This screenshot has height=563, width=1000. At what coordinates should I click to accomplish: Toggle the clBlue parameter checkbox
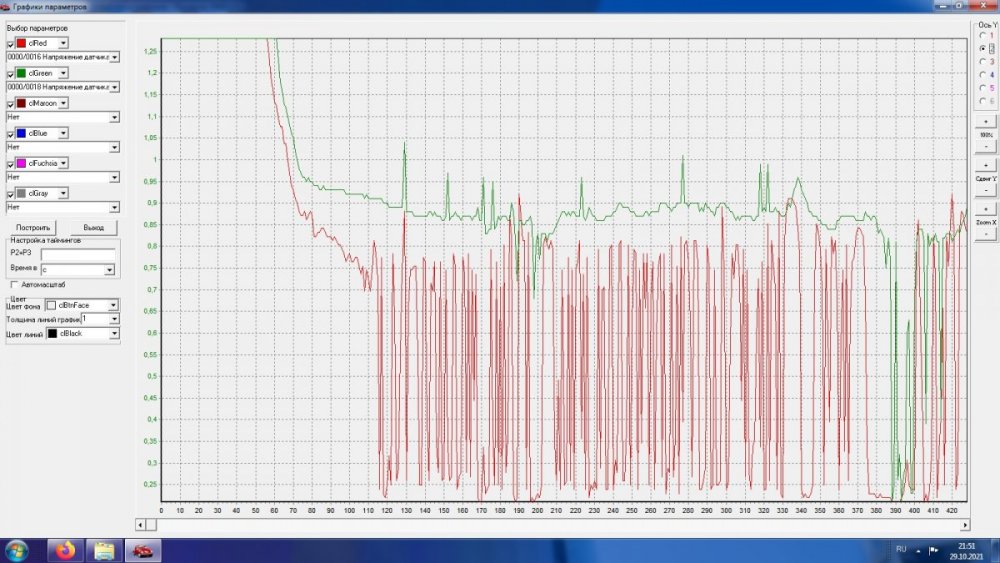click(10, 134)
